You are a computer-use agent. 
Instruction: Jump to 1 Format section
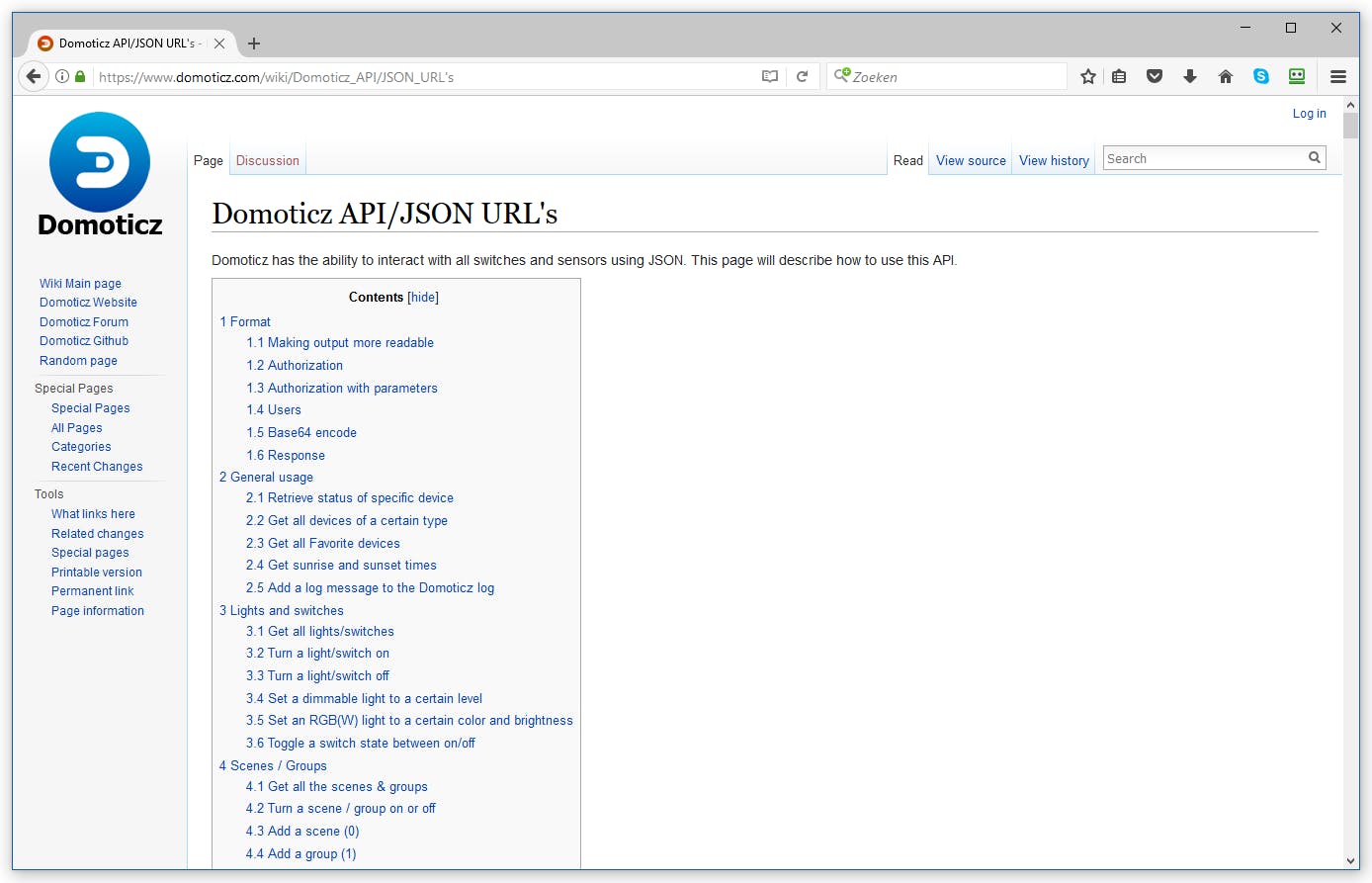245,321
